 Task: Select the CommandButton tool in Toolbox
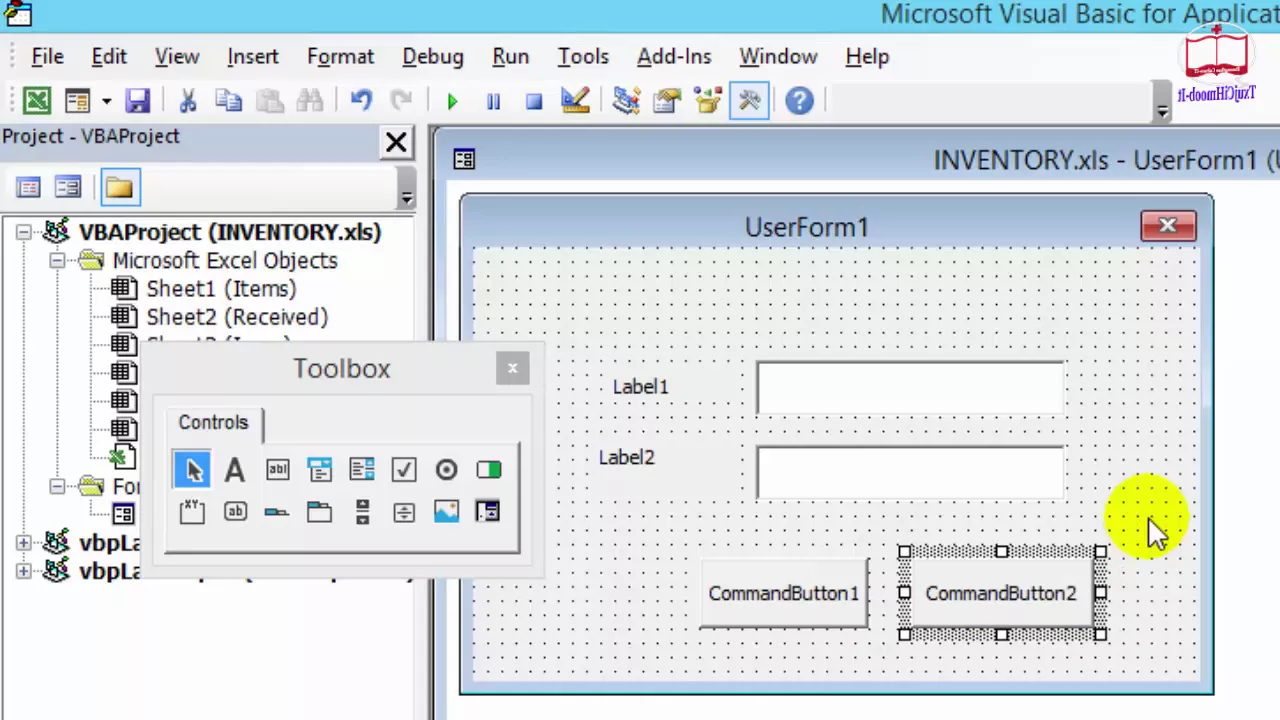235,512
